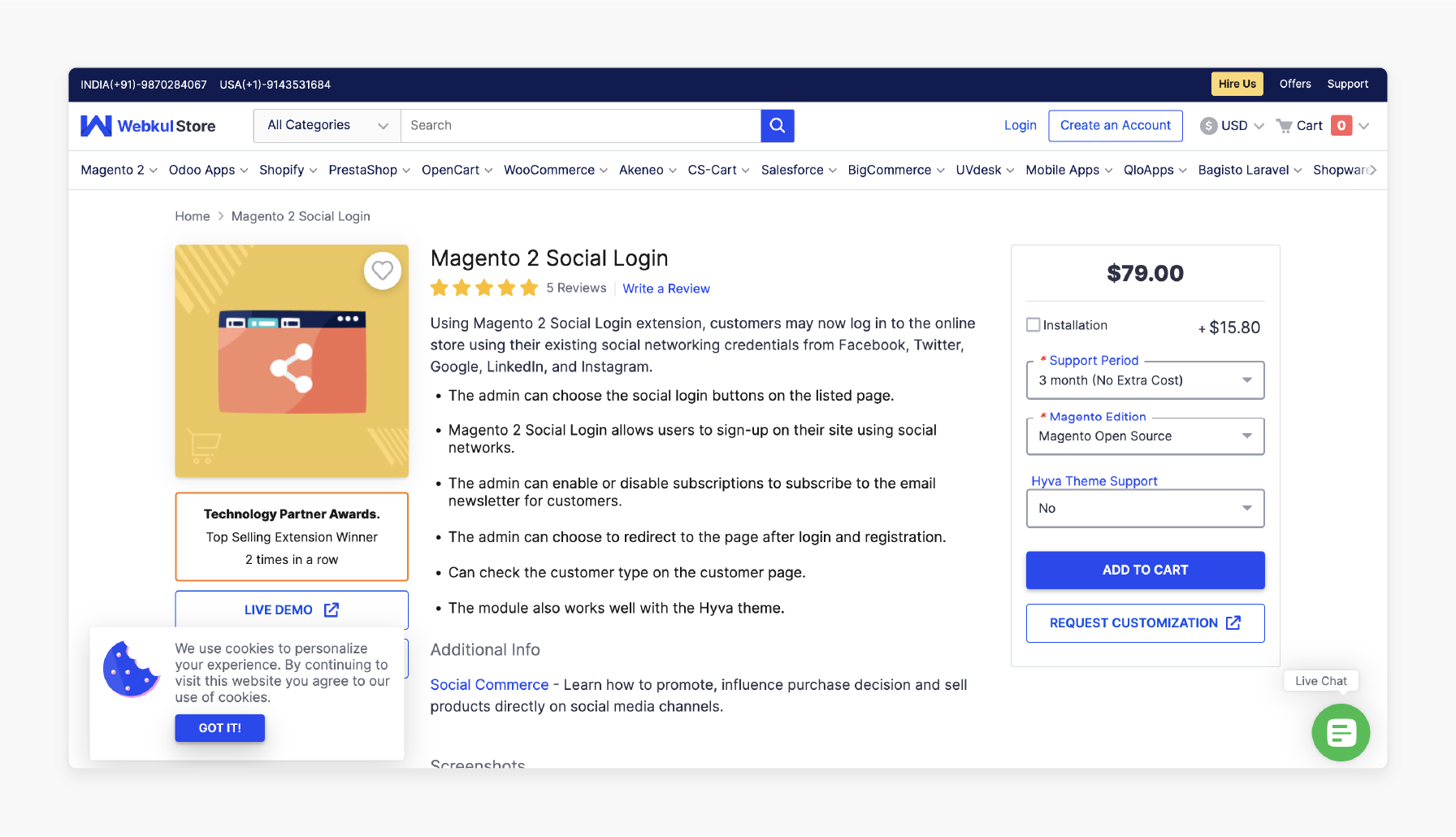Open the PrestaShop menu

[x=369, y=170]
